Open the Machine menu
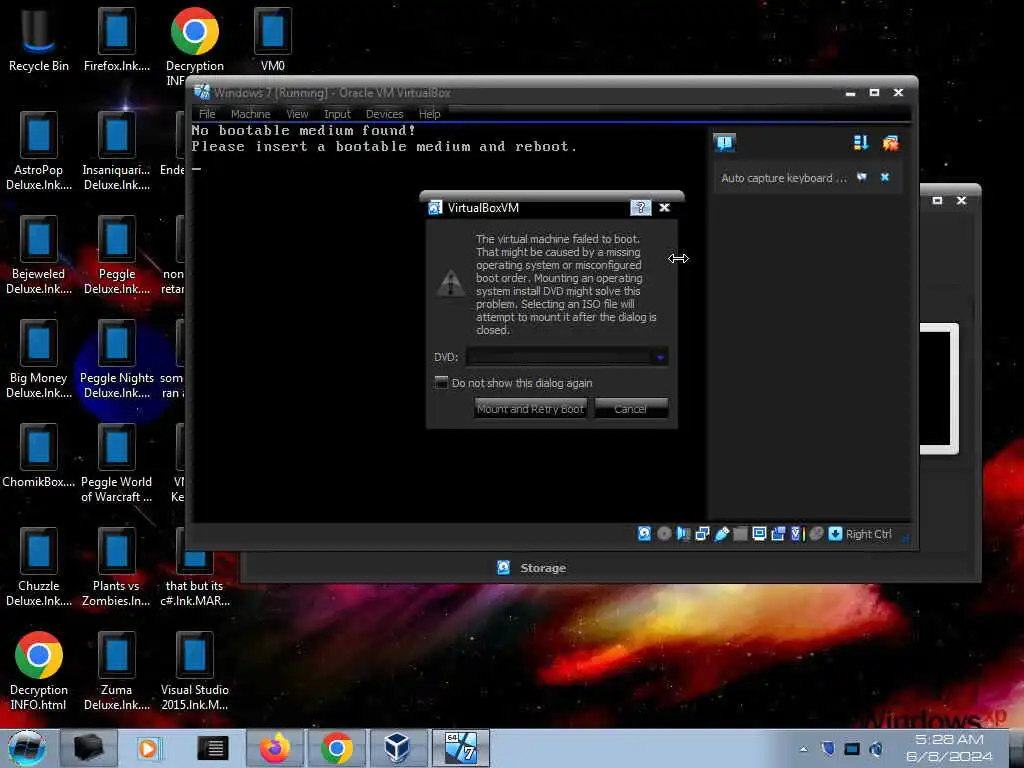This screenshot has height=768, width=1024. (250, 114)
